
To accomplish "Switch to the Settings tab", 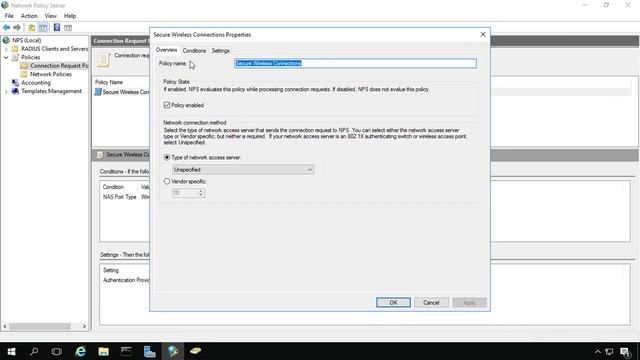I will (x=220, y=51).
